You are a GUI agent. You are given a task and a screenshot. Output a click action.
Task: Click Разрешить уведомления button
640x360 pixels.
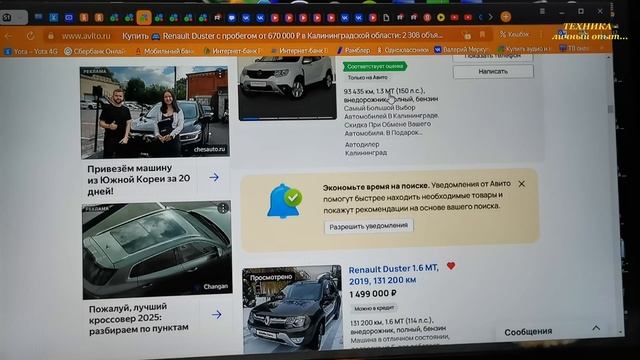tap(369, 226)
